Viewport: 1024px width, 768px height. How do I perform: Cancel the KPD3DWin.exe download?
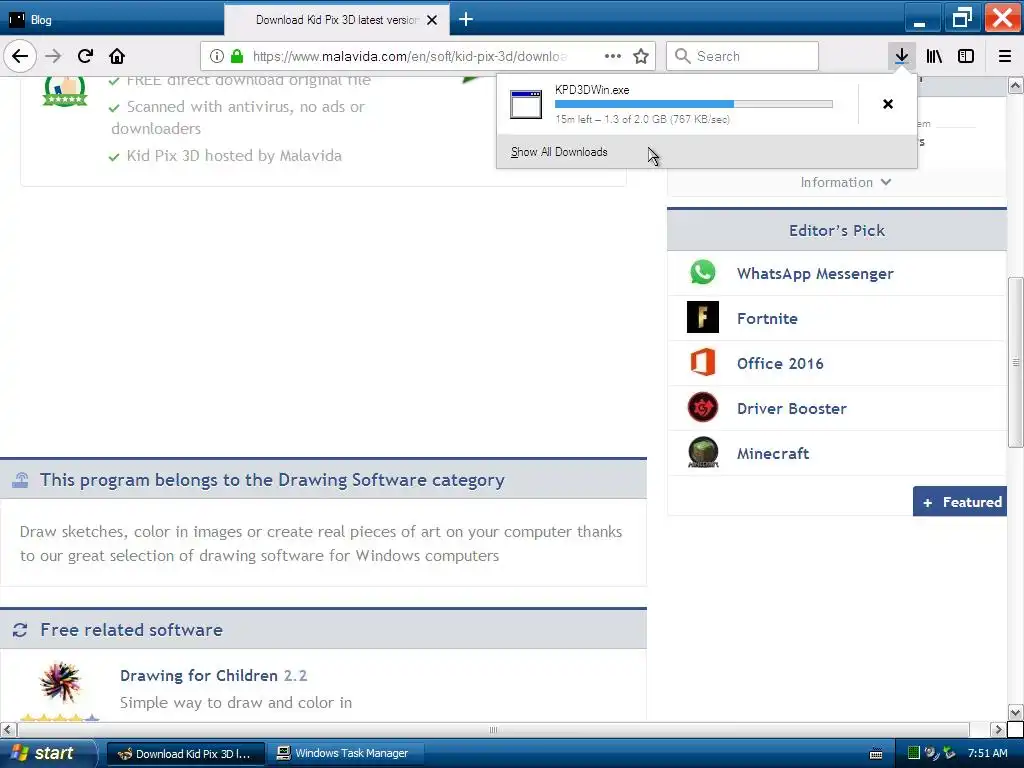(888, 104)
